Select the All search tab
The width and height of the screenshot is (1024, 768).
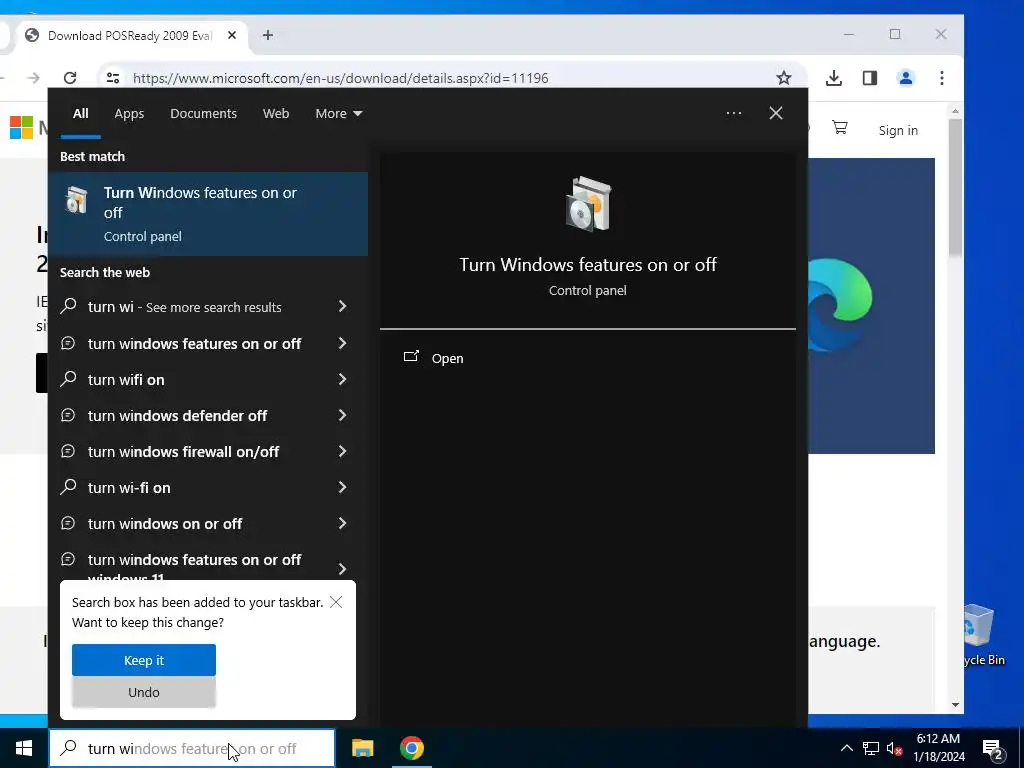(x=80, y=114)
